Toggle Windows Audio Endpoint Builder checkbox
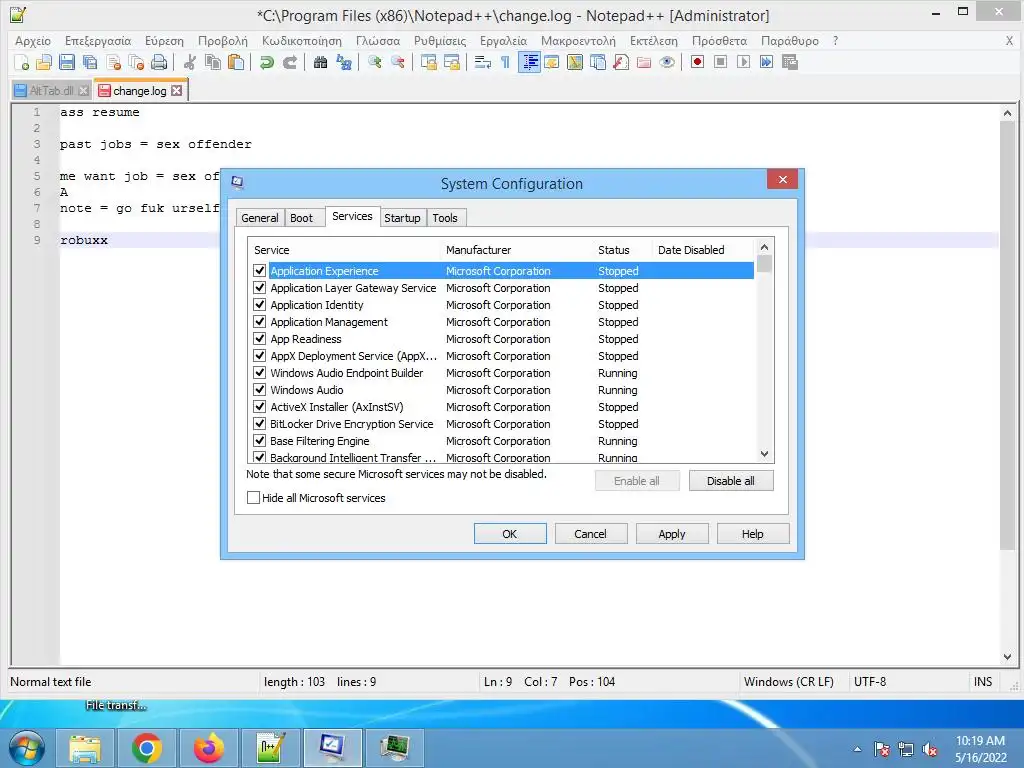 (259, 372)
